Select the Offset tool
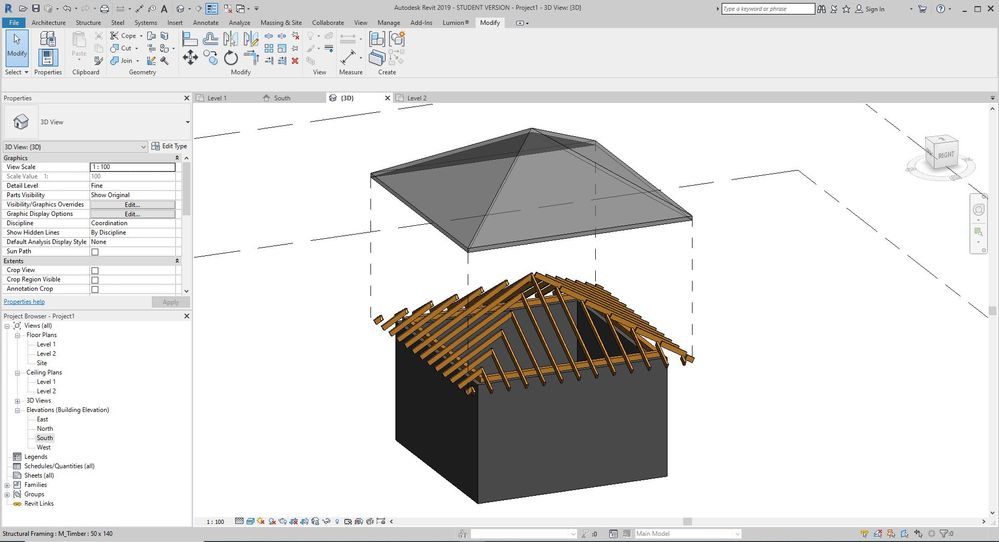The width and height of the screenshot is (999, 542). pyautogui.click(x=210, y=39)
